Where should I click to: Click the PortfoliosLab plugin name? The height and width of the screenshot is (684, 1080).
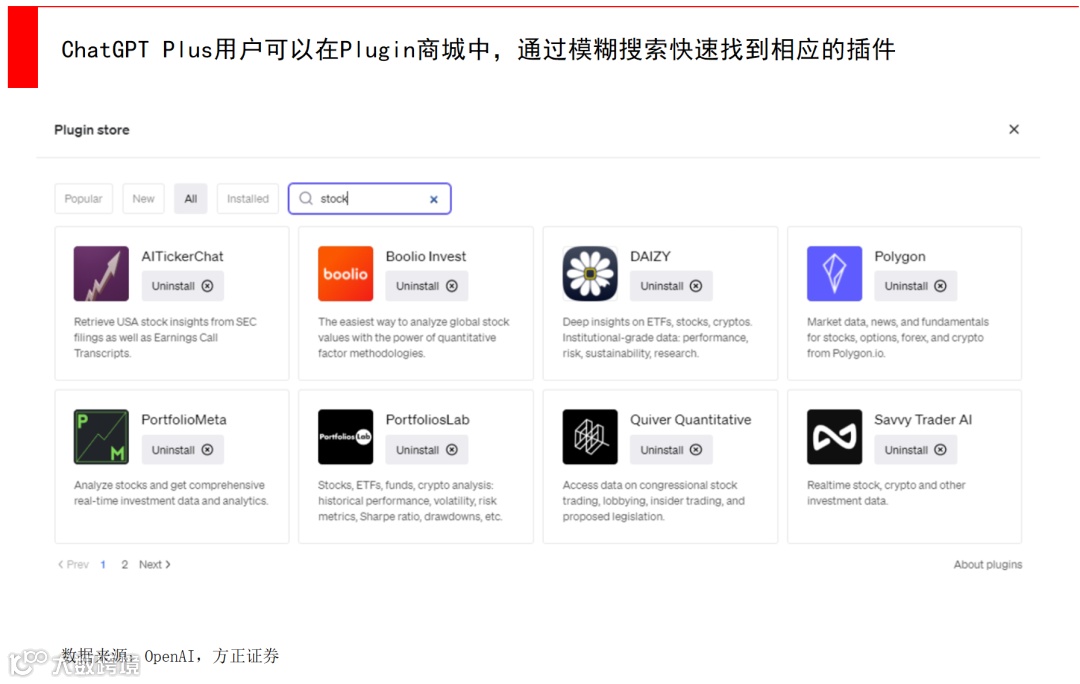tap(427, 419)
